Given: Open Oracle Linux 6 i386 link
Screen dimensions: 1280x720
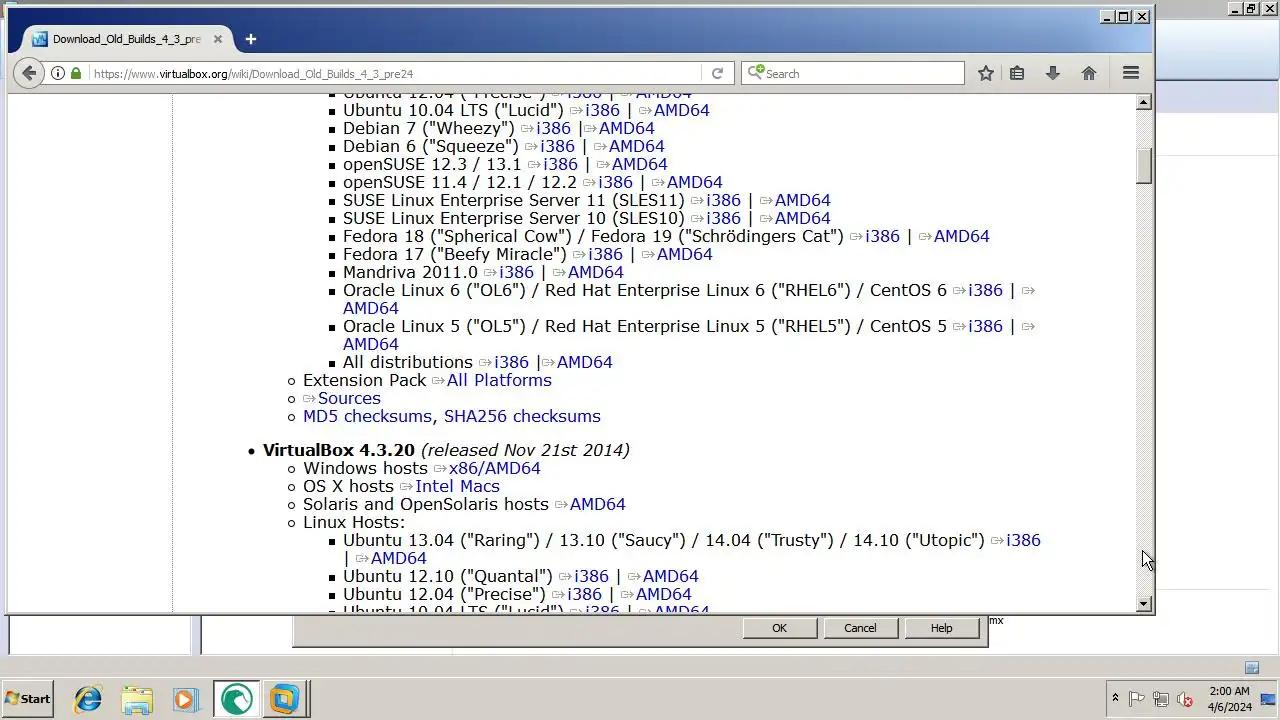Looking at the screenshot, I should [985, 290].
